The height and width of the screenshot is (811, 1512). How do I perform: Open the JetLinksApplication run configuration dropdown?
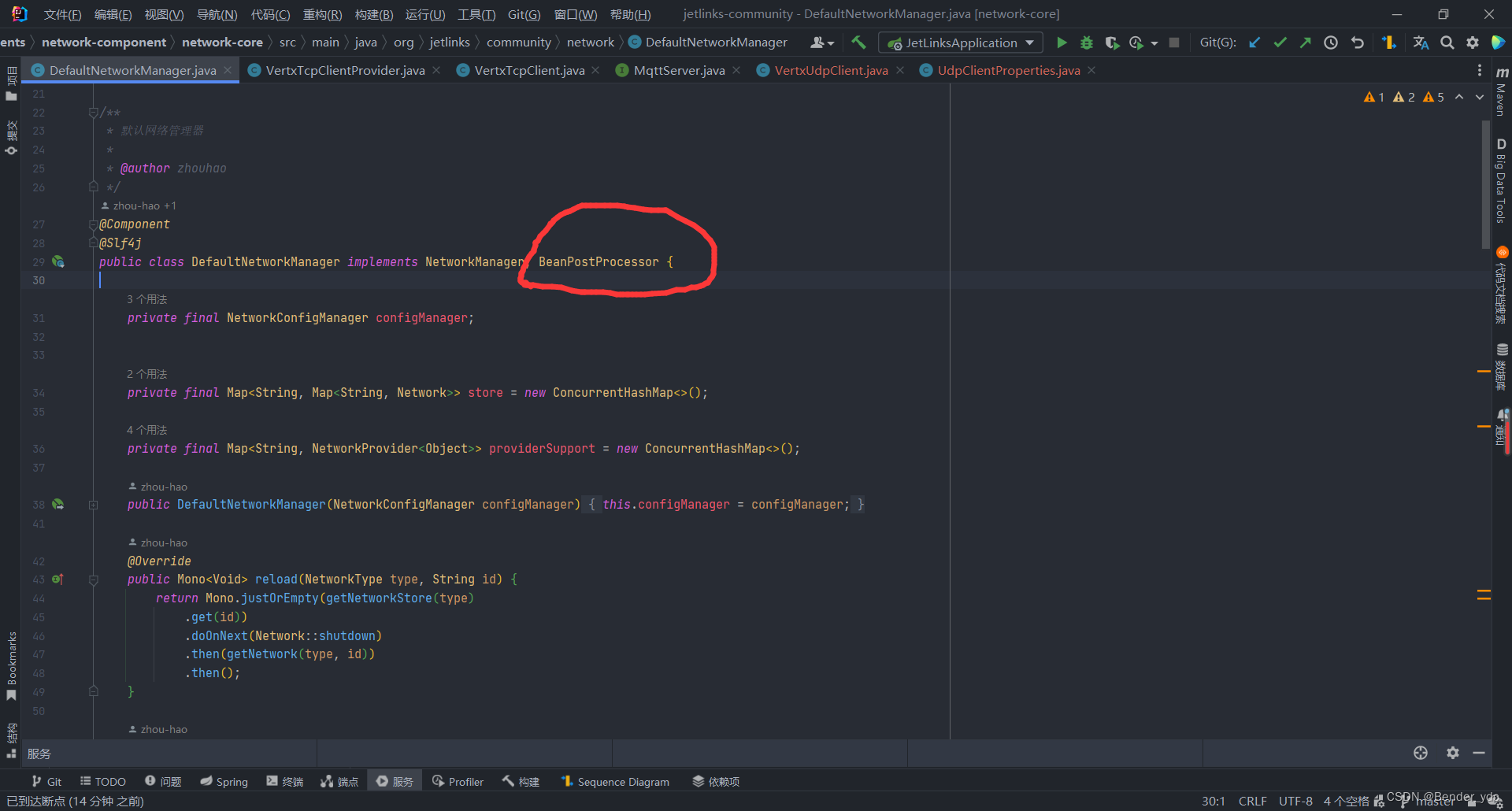click(x=961, y=43)
